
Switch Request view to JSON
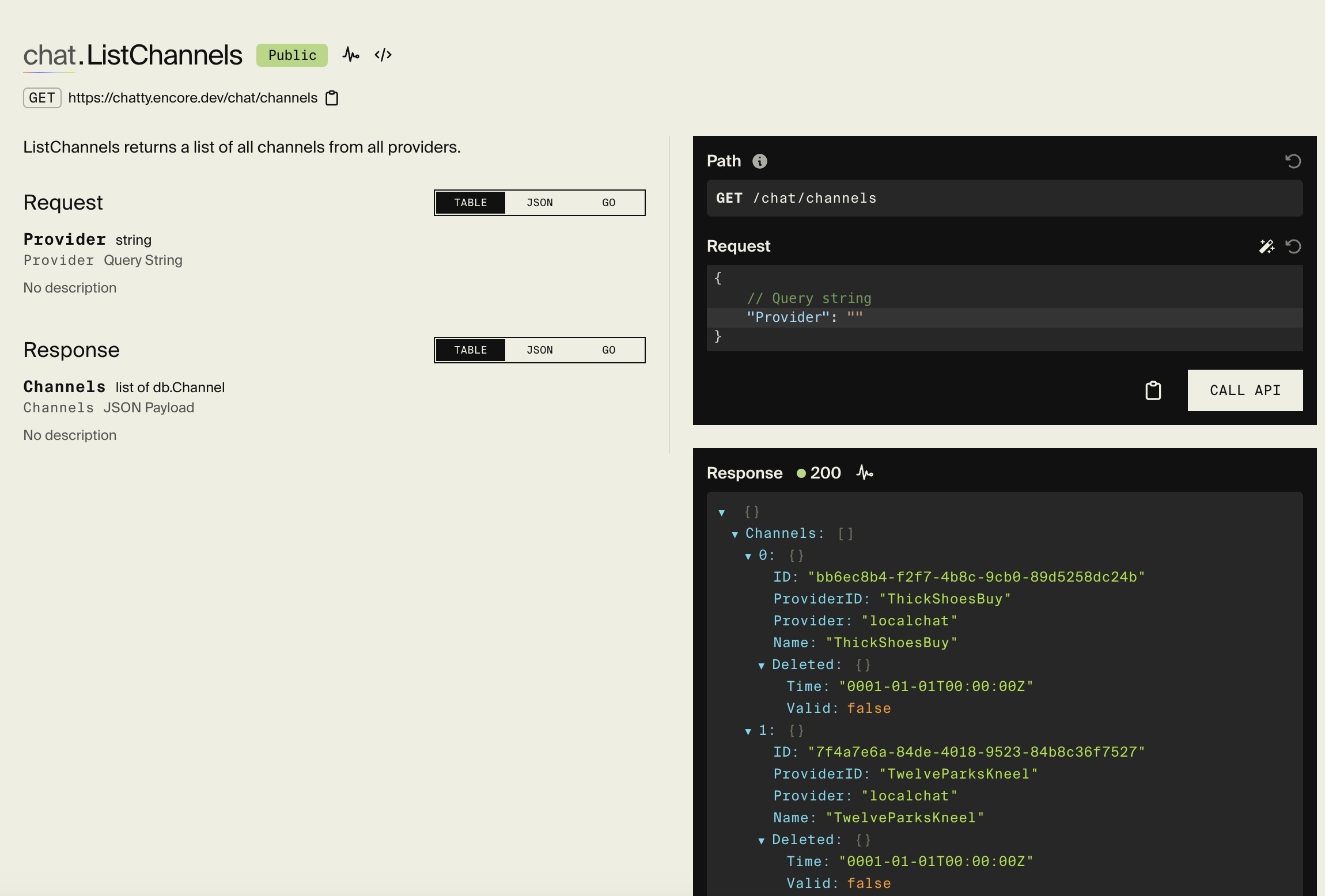pyautogui.click(x=539, y=203)
